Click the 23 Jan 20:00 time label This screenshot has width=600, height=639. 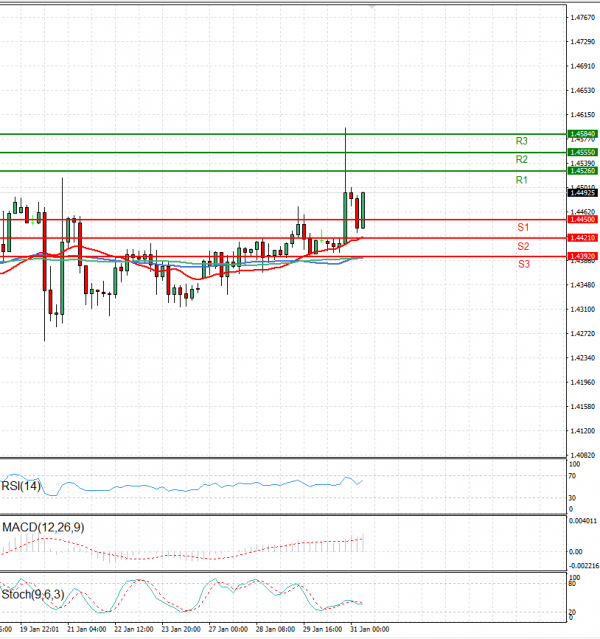point(181,629)
